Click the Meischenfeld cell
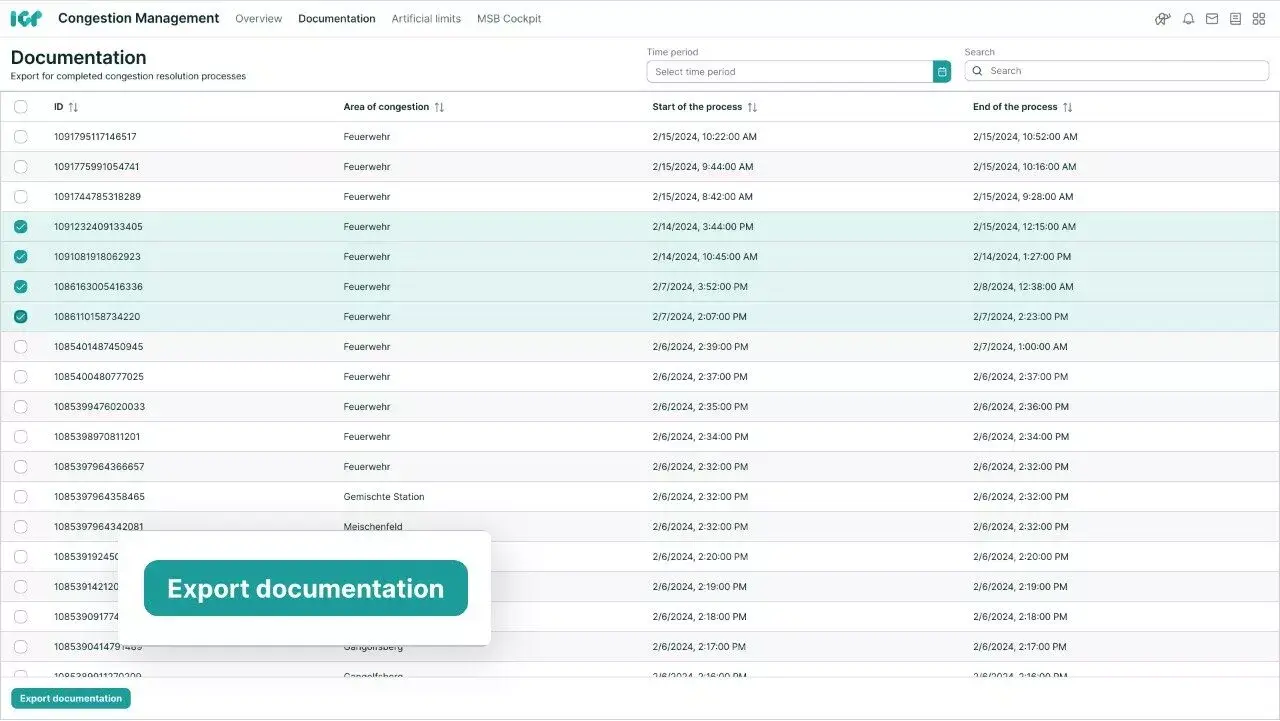The height and width of the screenshot is (721, 1280). [373, 527]
